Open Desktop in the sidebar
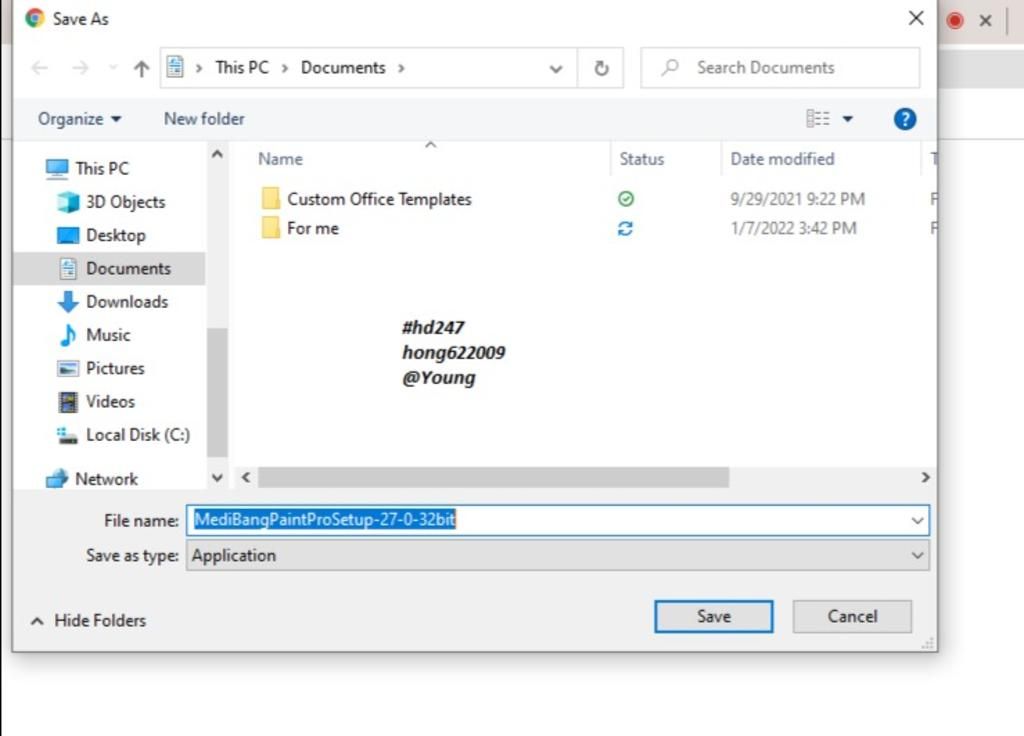 tap(116, 235)
